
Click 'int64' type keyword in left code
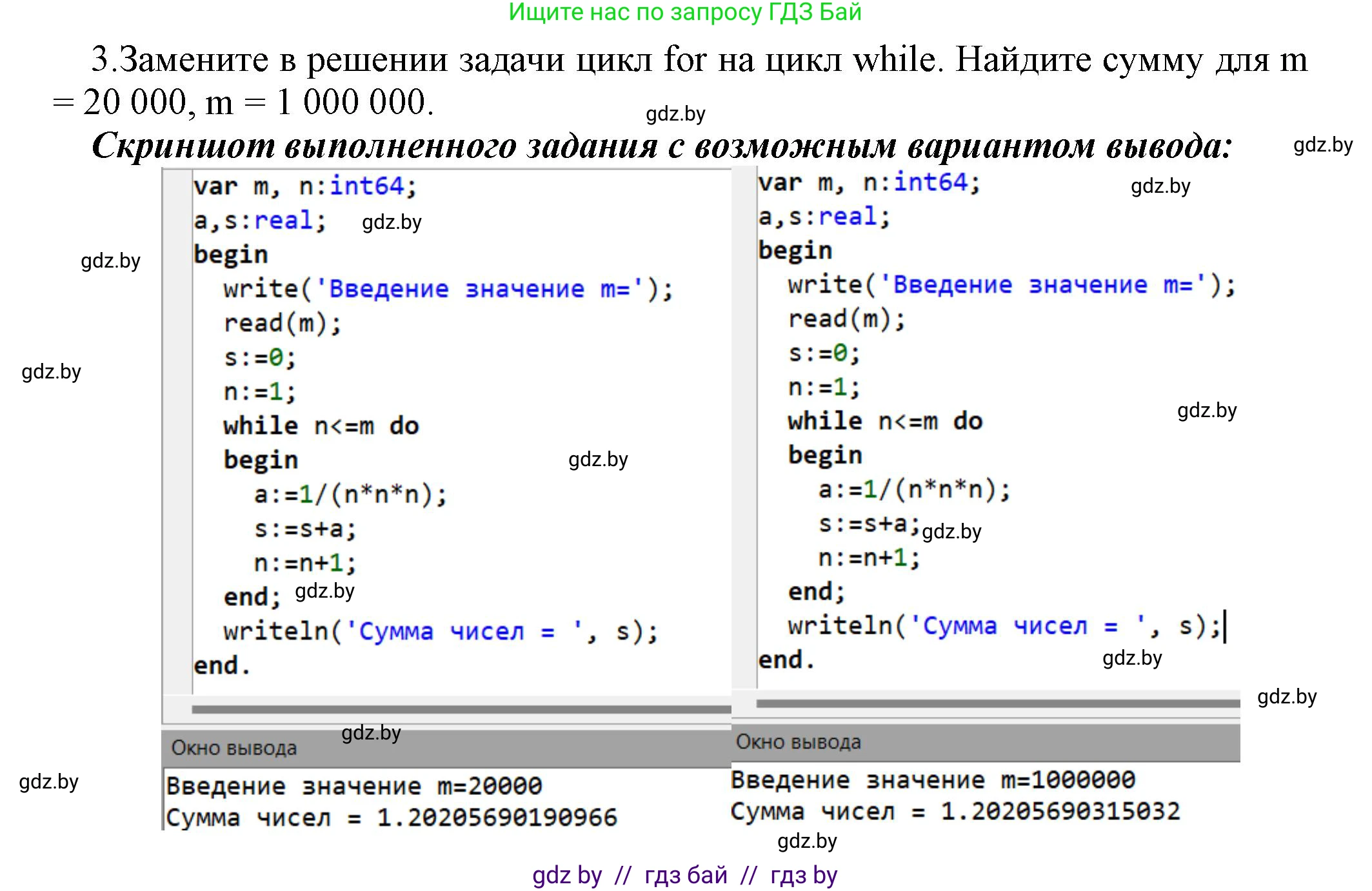366,186
